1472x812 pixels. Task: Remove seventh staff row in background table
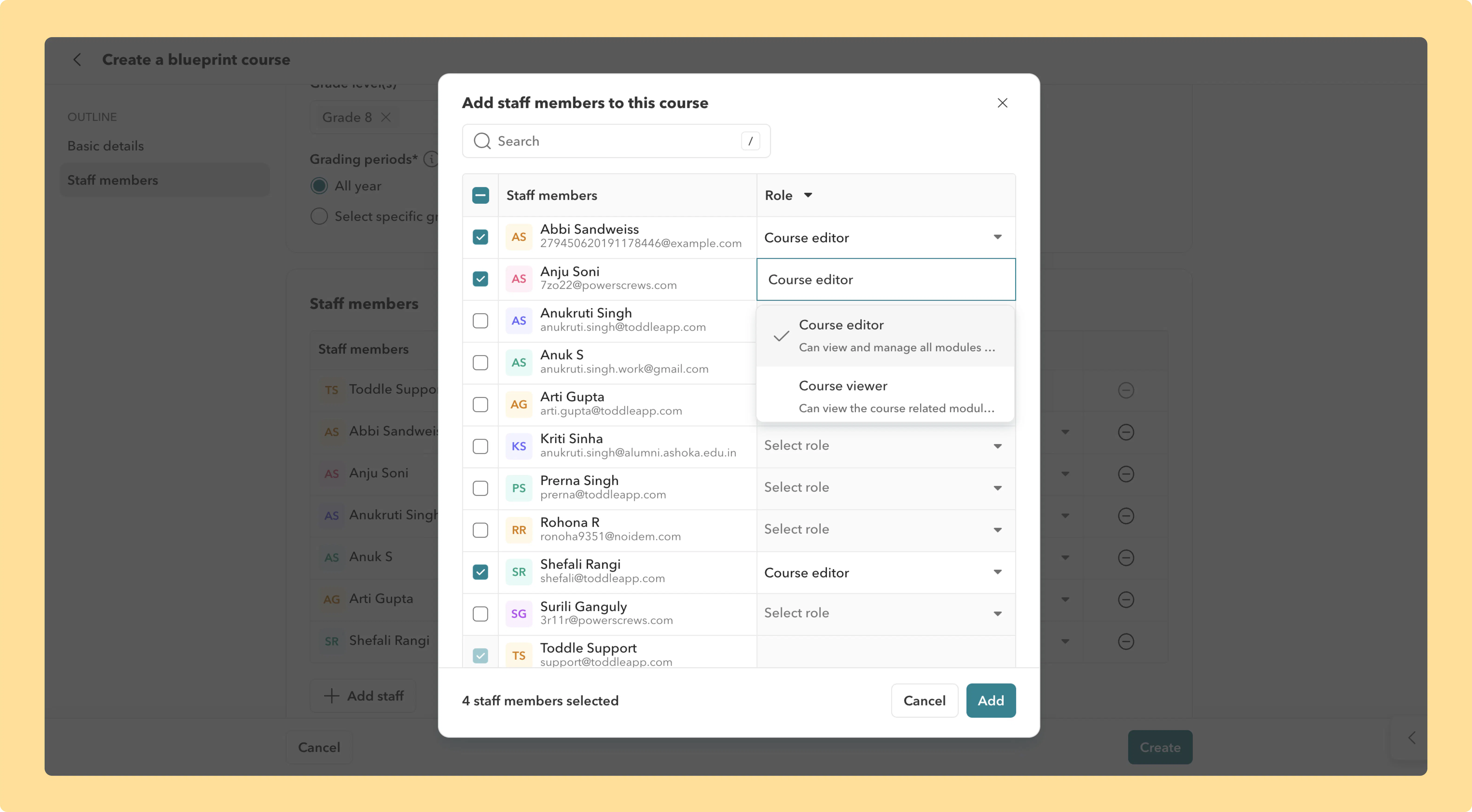1126,641
